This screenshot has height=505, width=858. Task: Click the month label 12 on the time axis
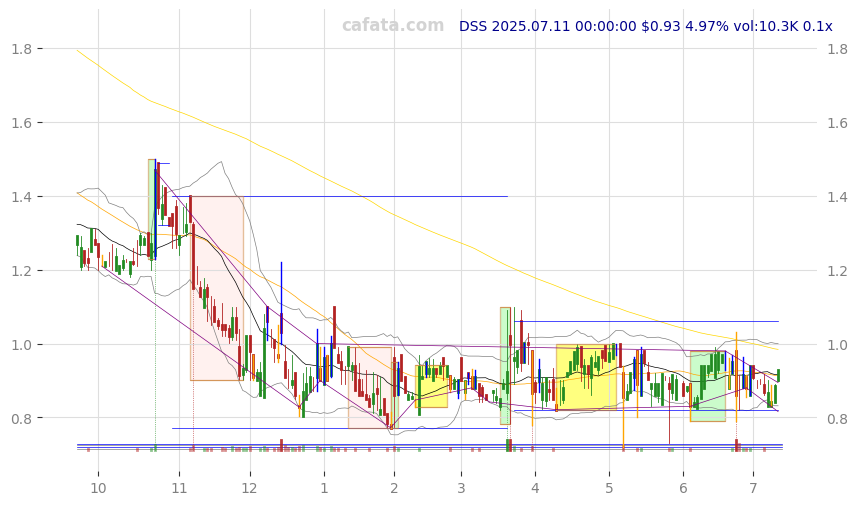coord(250,488)
